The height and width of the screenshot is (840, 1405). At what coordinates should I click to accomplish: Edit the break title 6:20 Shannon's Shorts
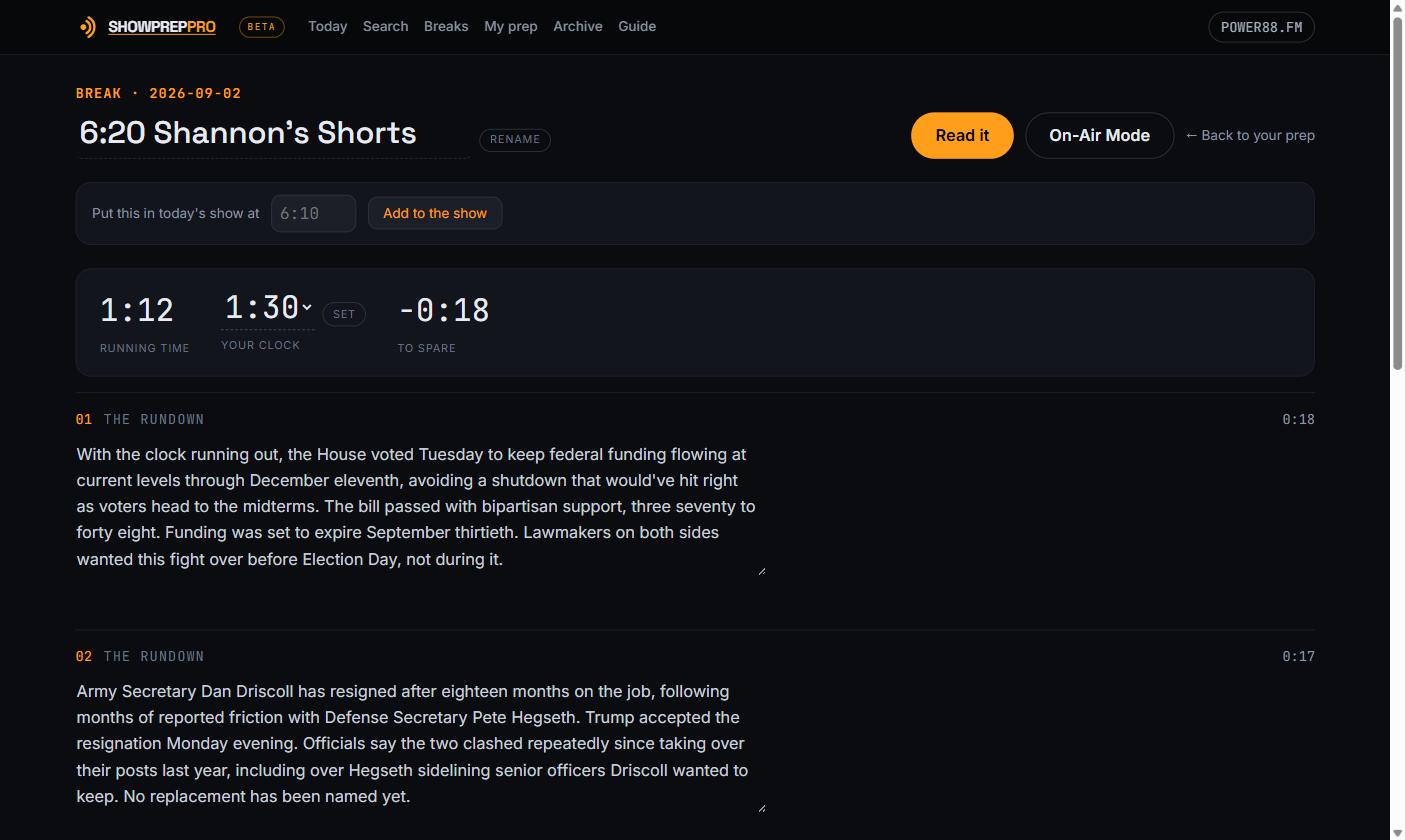274,134
